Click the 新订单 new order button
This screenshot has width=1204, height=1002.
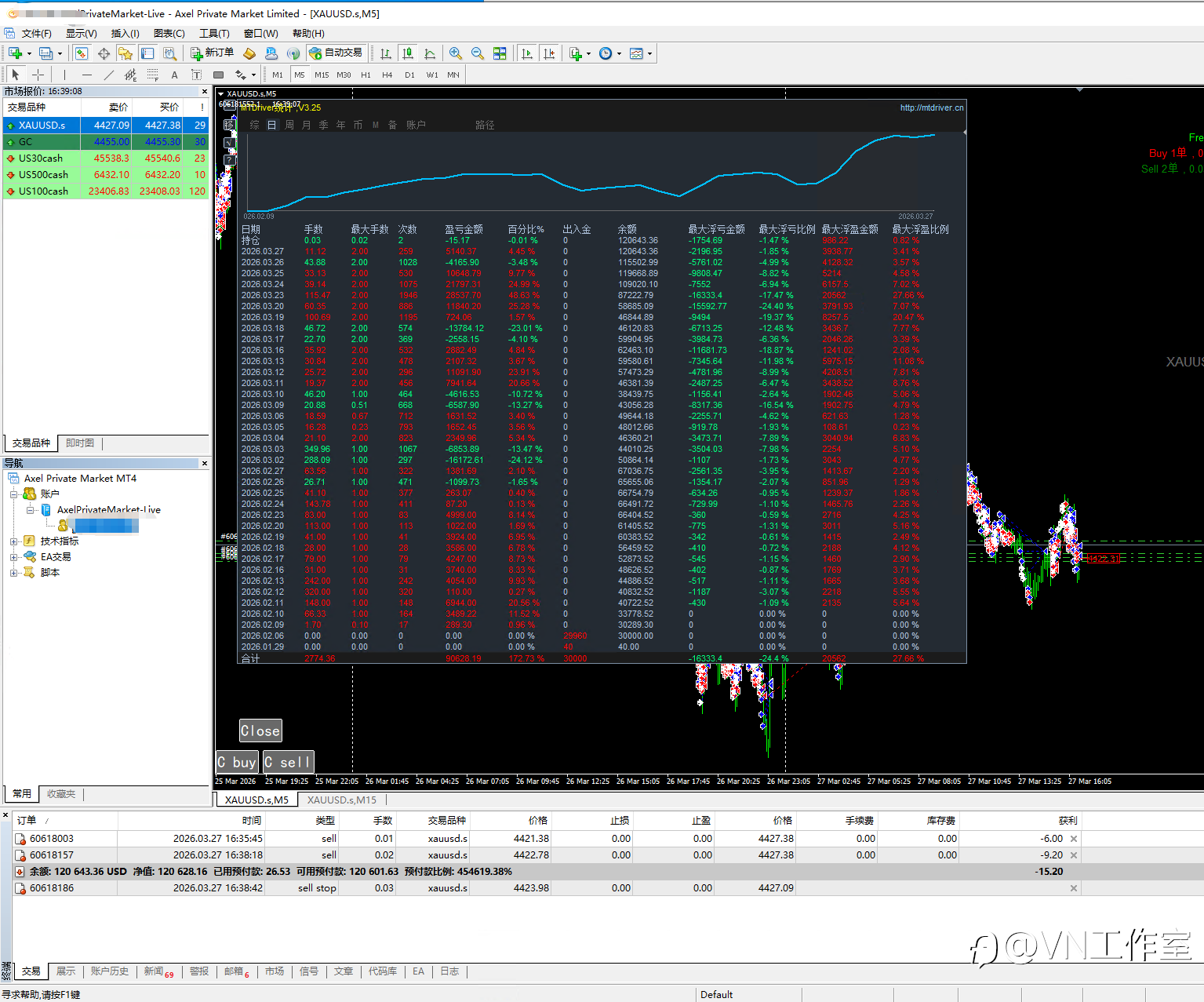pos(212,53)
